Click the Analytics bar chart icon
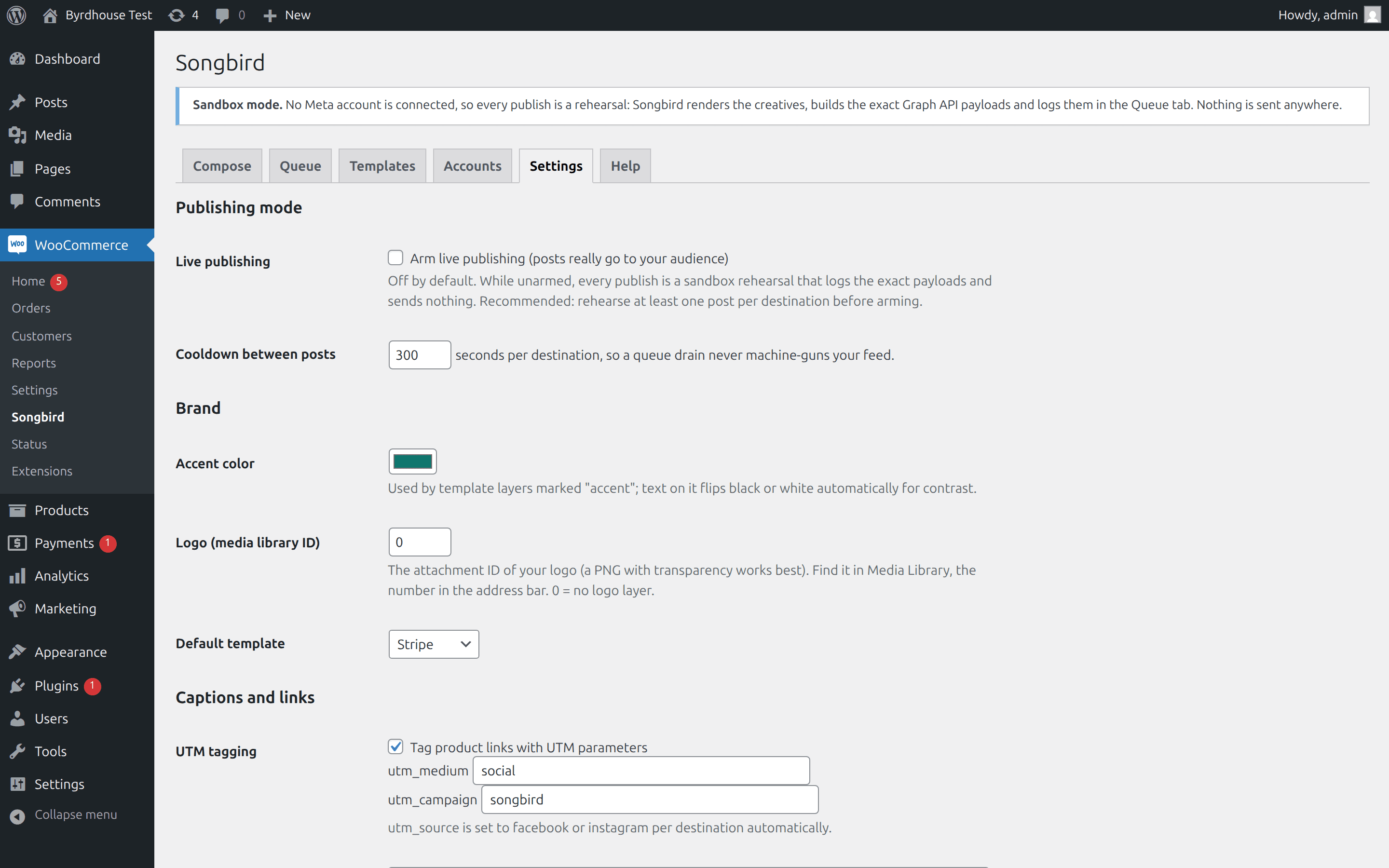Screen dimensions: 1389x868 [18, 576]
